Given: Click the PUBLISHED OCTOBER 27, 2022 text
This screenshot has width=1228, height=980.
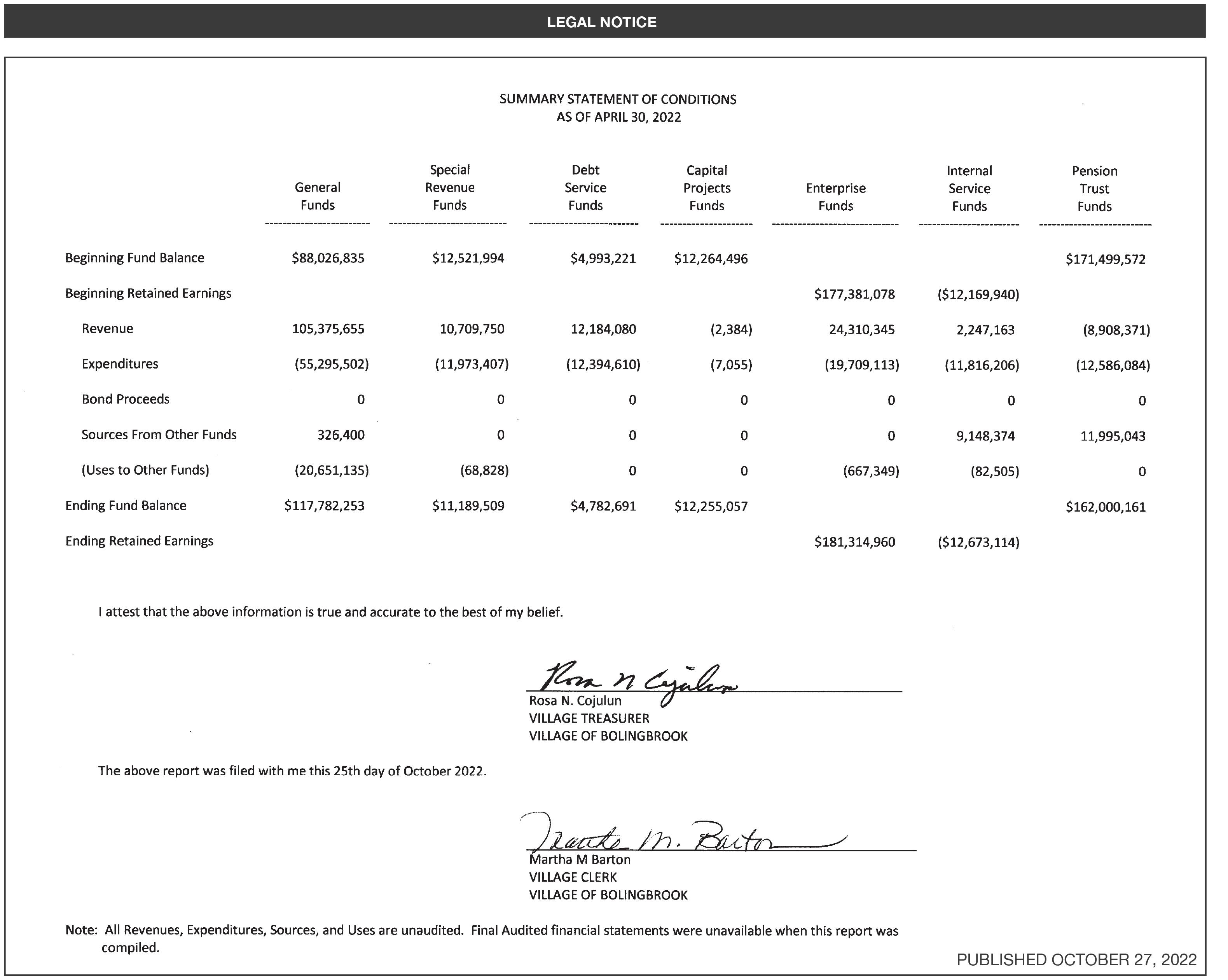Looking at the screenshot, I should 1076,959.
